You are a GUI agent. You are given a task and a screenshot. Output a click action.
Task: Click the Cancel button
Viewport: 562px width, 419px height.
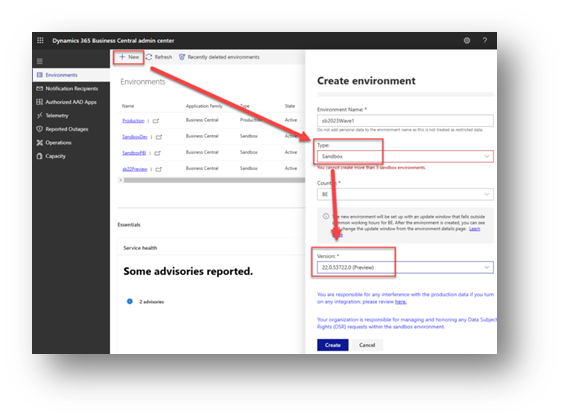(367, 345)
